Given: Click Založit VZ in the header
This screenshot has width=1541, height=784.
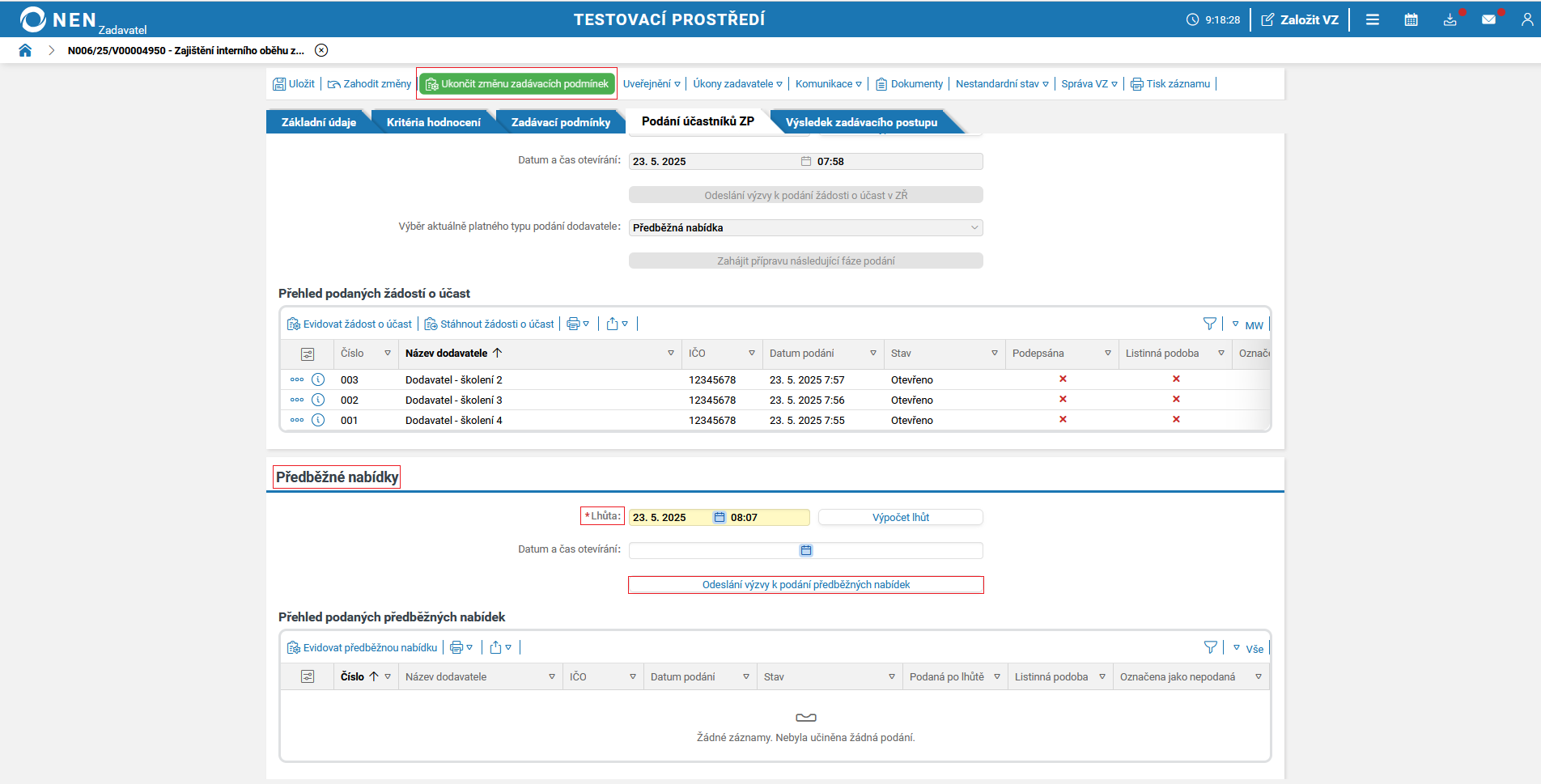Looking at the screenshot, I should [x=1300, y=19].
